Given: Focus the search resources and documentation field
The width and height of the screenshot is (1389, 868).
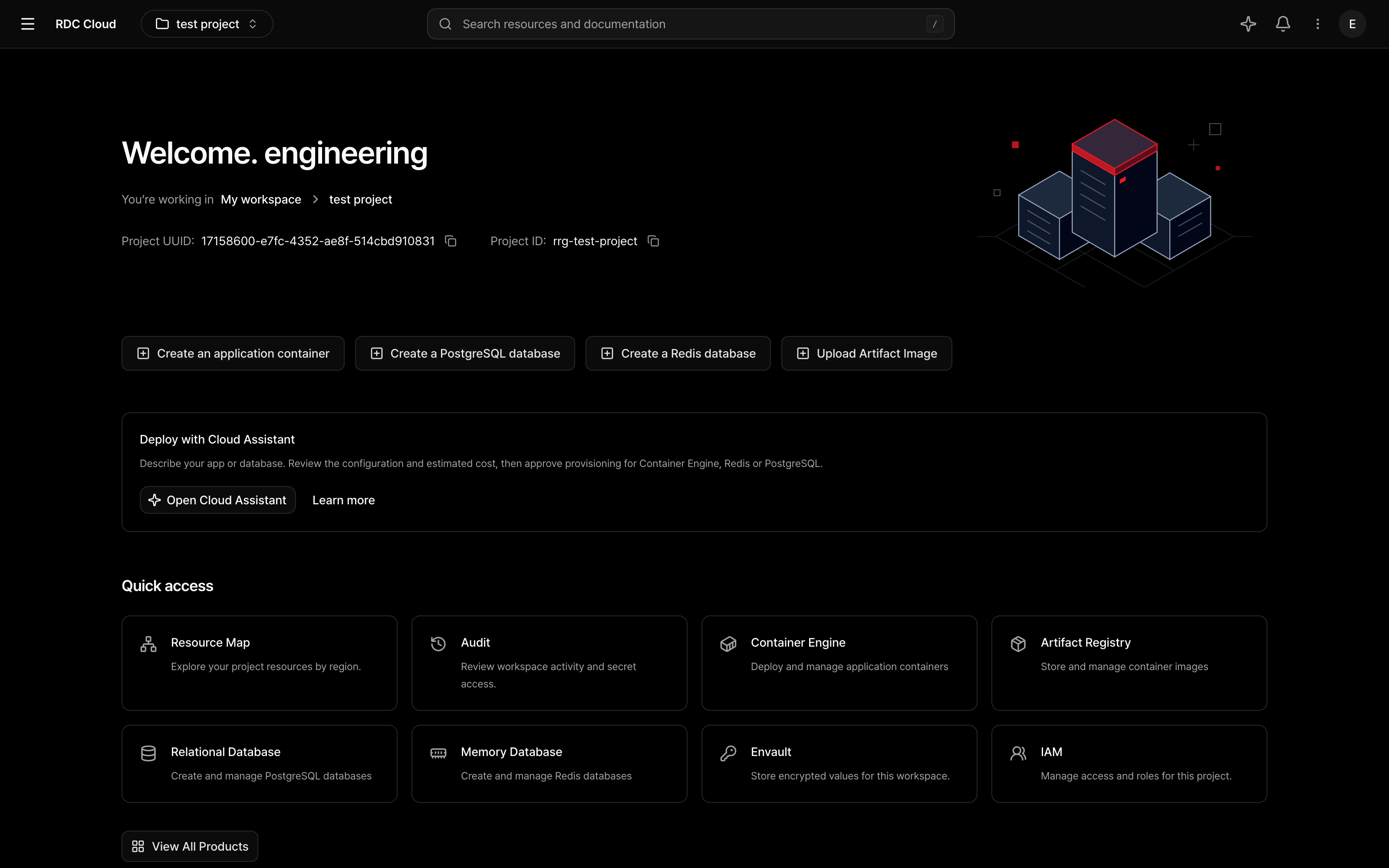Looking at the screenshot, I should click(x=691, y=24).
